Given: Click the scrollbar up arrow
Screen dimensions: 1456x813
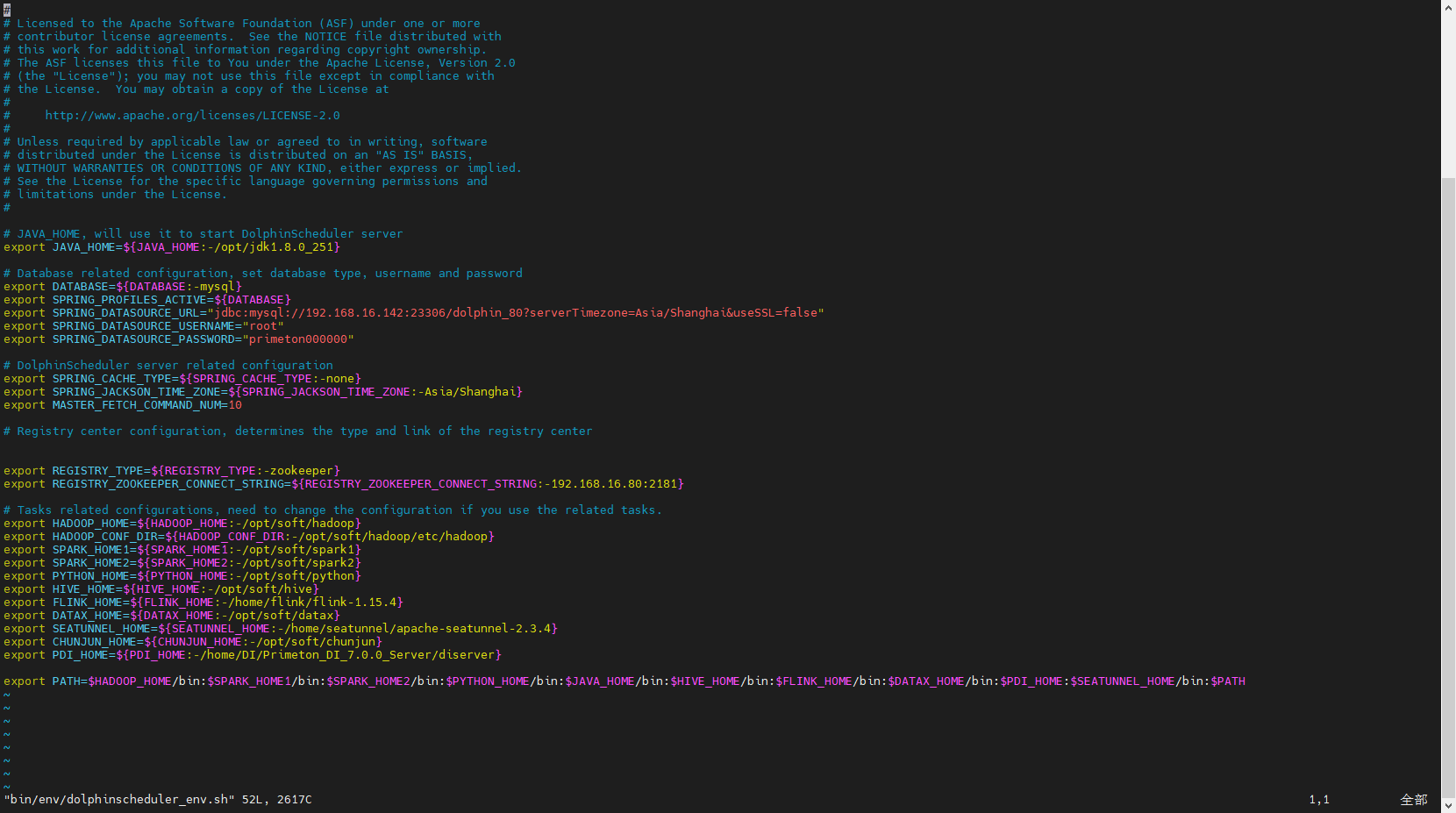Looking at the screenshot, I should tap(1448, 7).
